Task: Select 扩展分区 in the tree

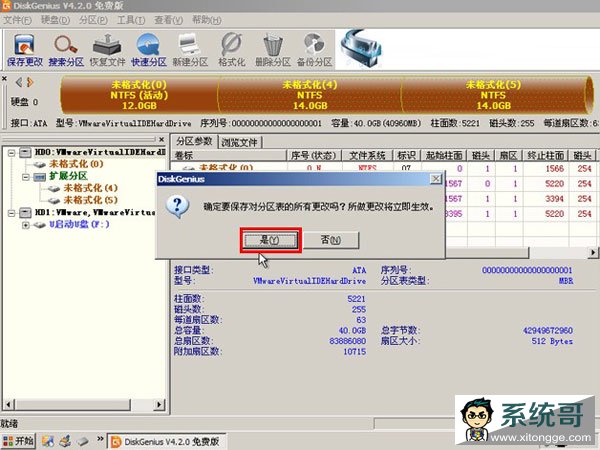Action: point(68,176)
